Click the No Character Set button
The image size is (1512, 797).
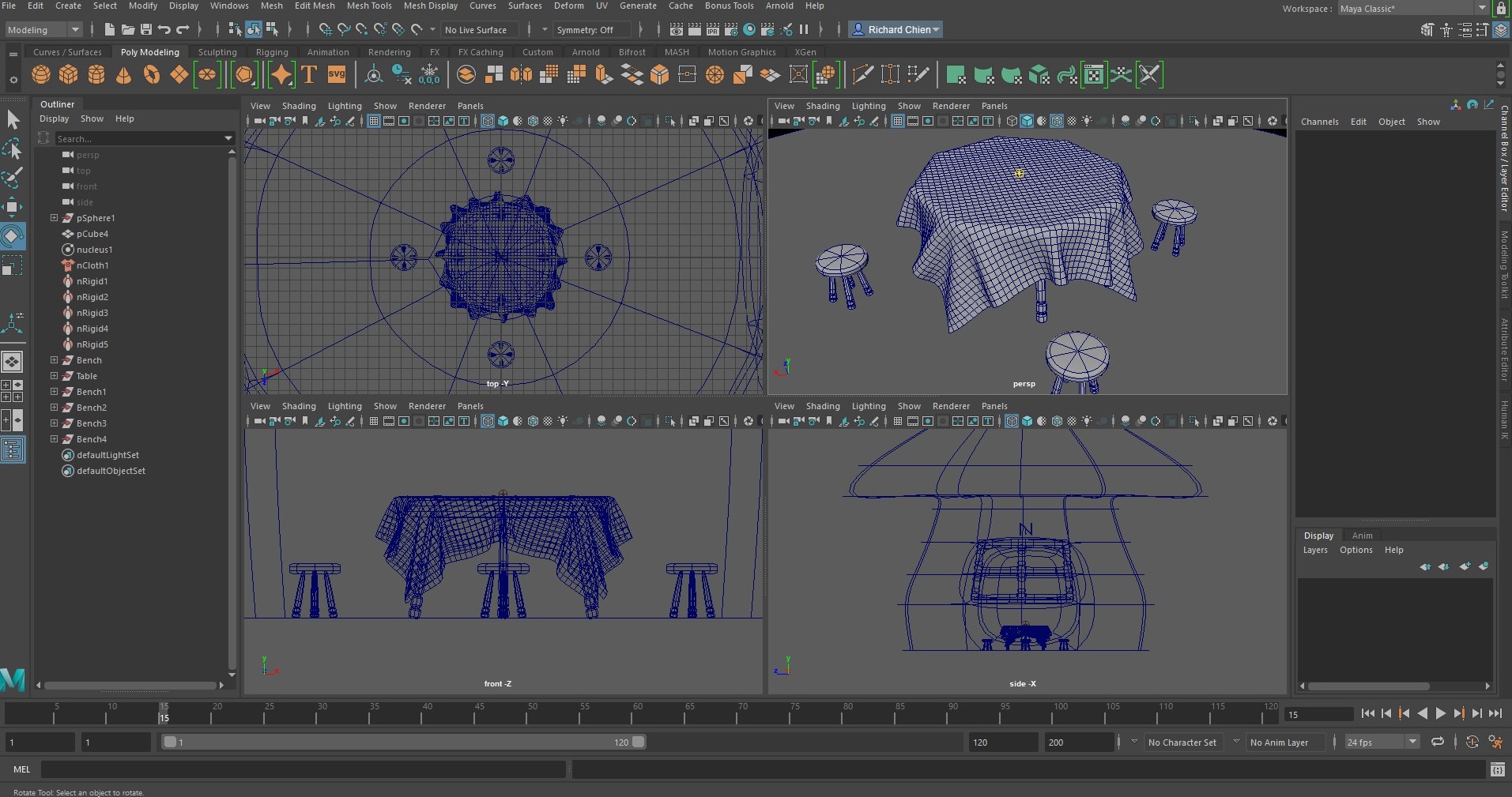point(1182,742)
